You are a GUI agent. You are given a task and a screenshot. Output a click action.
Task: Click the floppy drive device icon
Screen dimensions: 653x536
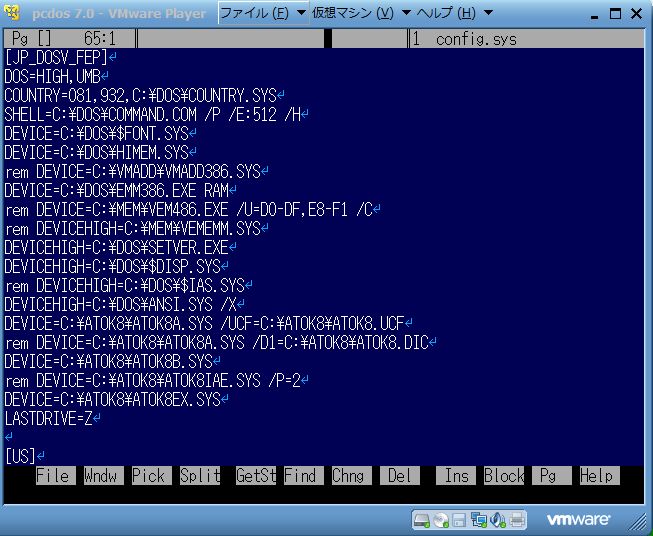click(459, 520)
